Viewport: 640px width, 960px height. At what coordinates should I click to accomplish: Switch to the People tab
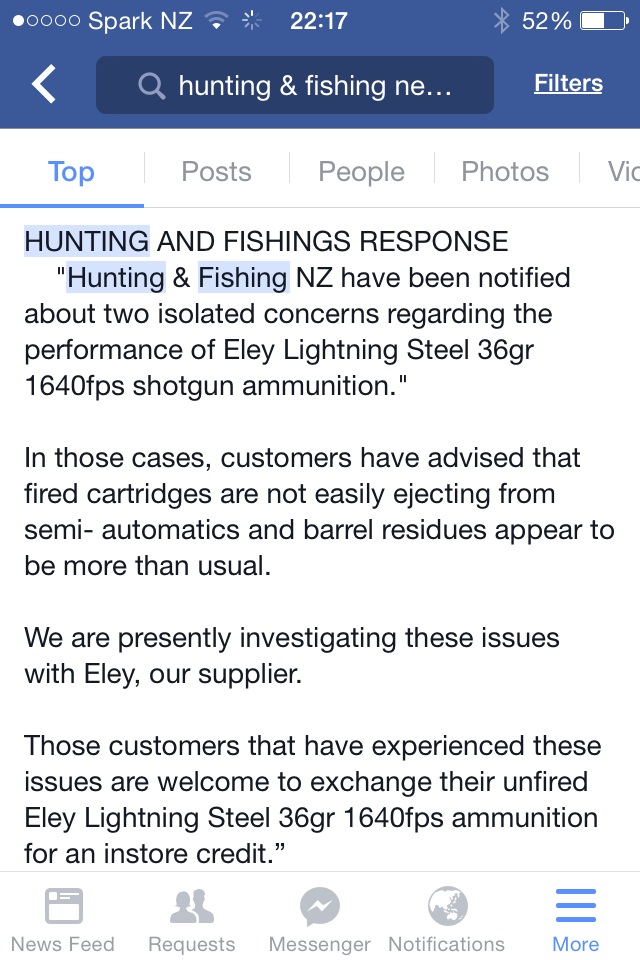click(x=361, y=171)
